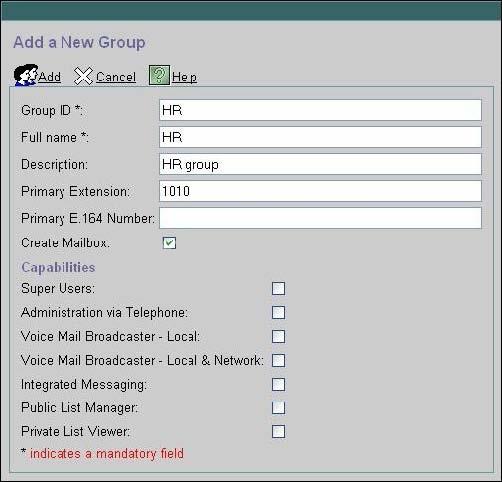Click the green Help question-mark icon
This screenshot has width=502, height=482.
tap(159, 75)
